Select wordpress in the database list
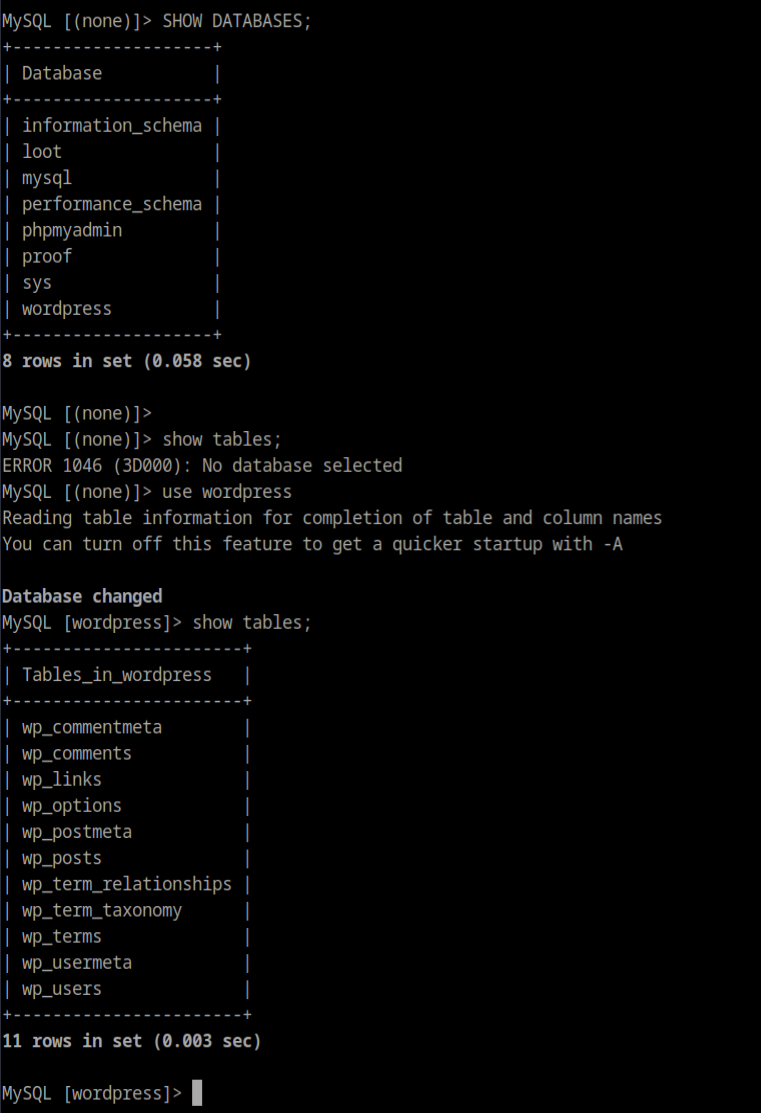 click(x=67, y=309)
